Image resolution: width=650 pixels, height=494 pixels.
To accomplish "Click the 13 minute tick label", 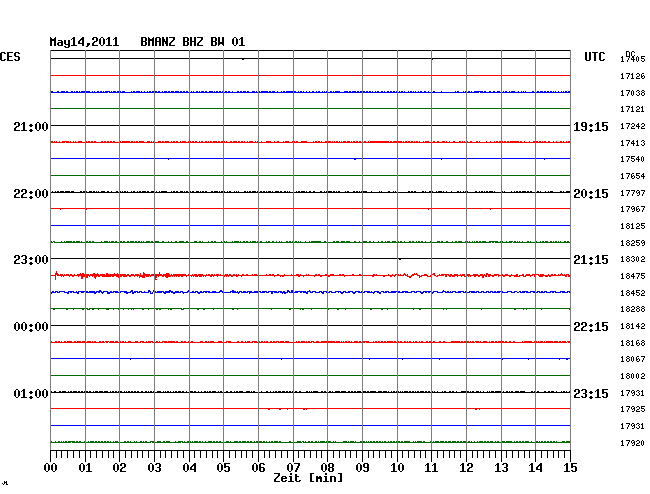I will pos(501,468).
